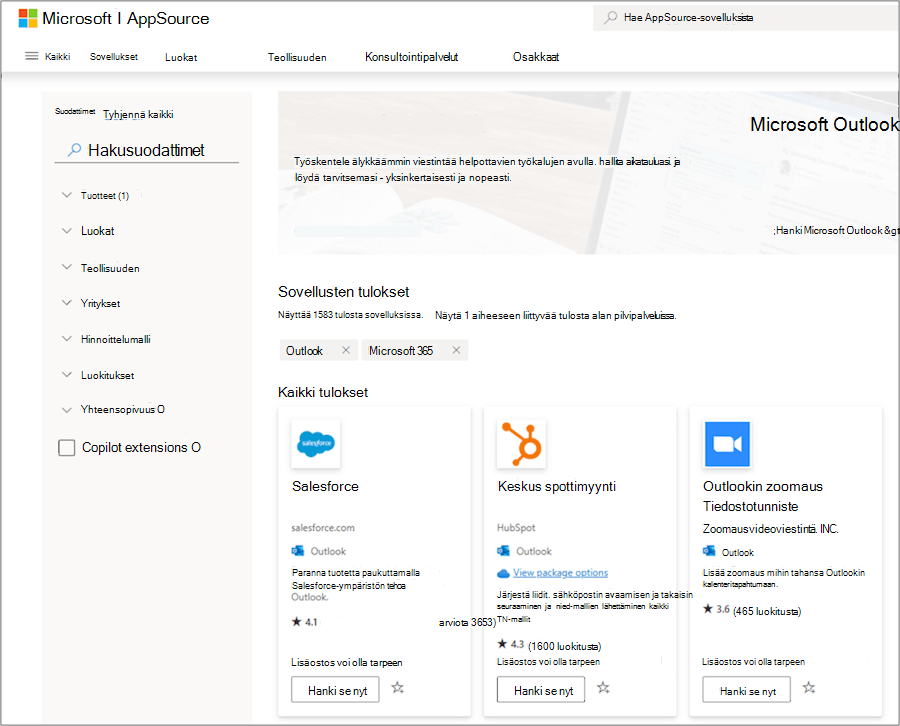
Task: Click the Näytä 1 aiheeseen liittyvää tulosta link
Action: point(556,315)
